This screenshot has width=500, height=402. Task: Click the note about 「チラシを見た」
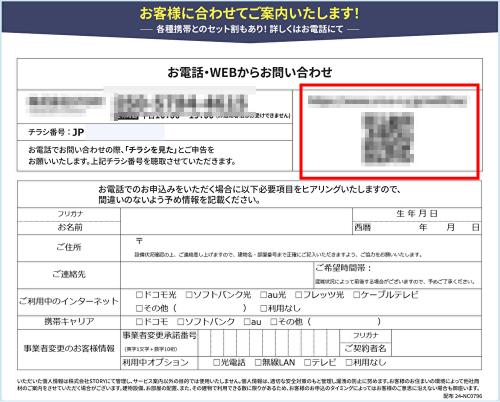coord(132,156)
